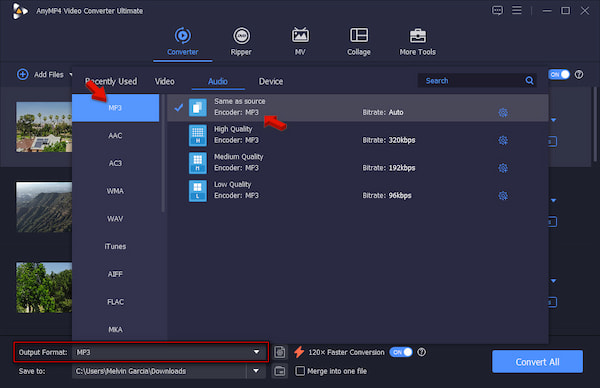Open the Ripper module

pos(241,41)
